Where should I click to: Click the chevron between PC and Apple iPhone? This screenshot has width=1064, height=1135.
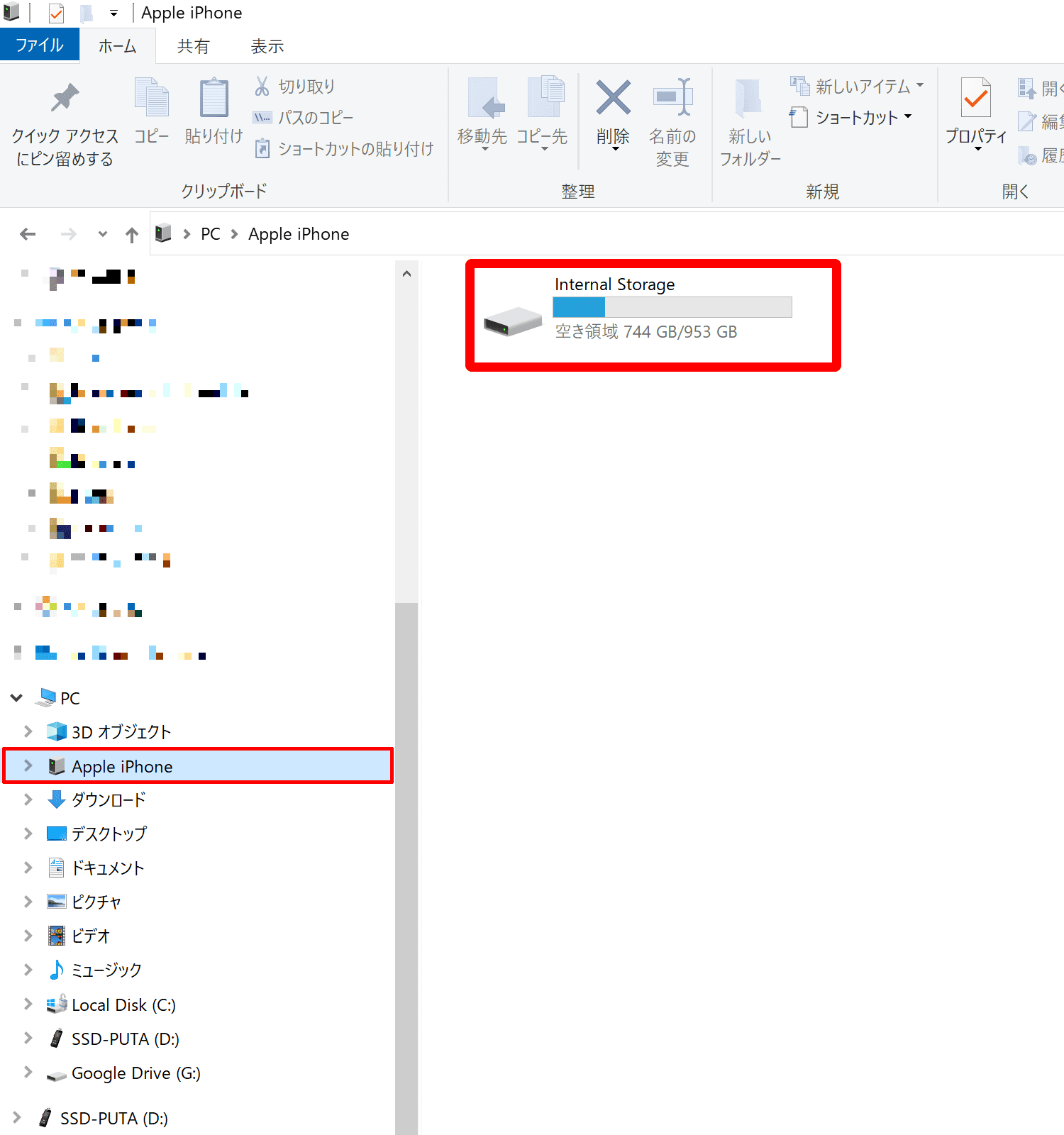pyautogui.click(x=235, y=234)
